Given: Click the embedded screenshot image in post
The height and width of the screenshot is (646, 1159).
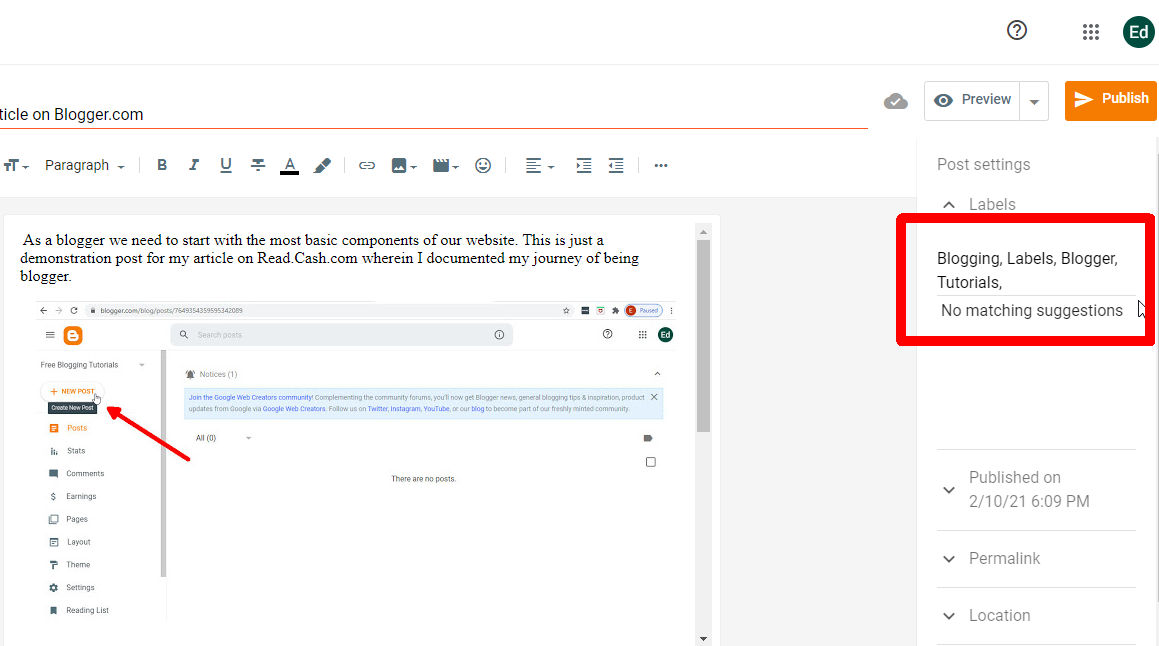Looking at the screenshot, I should 356,460.
